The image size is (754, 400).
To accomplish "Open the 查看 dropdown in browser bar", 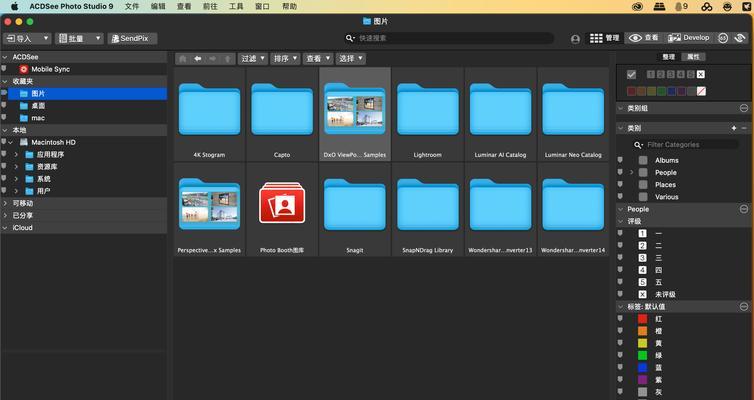I will [318, 59].
